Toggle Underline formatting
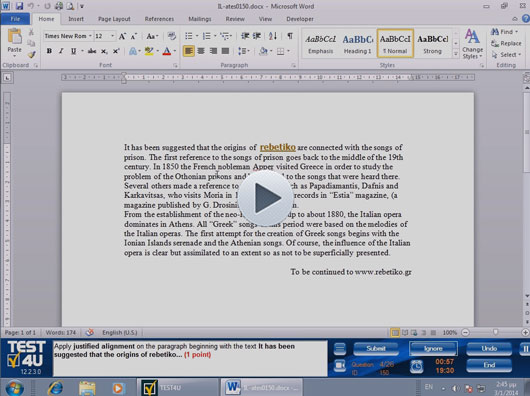 click(x=73, y=51)
